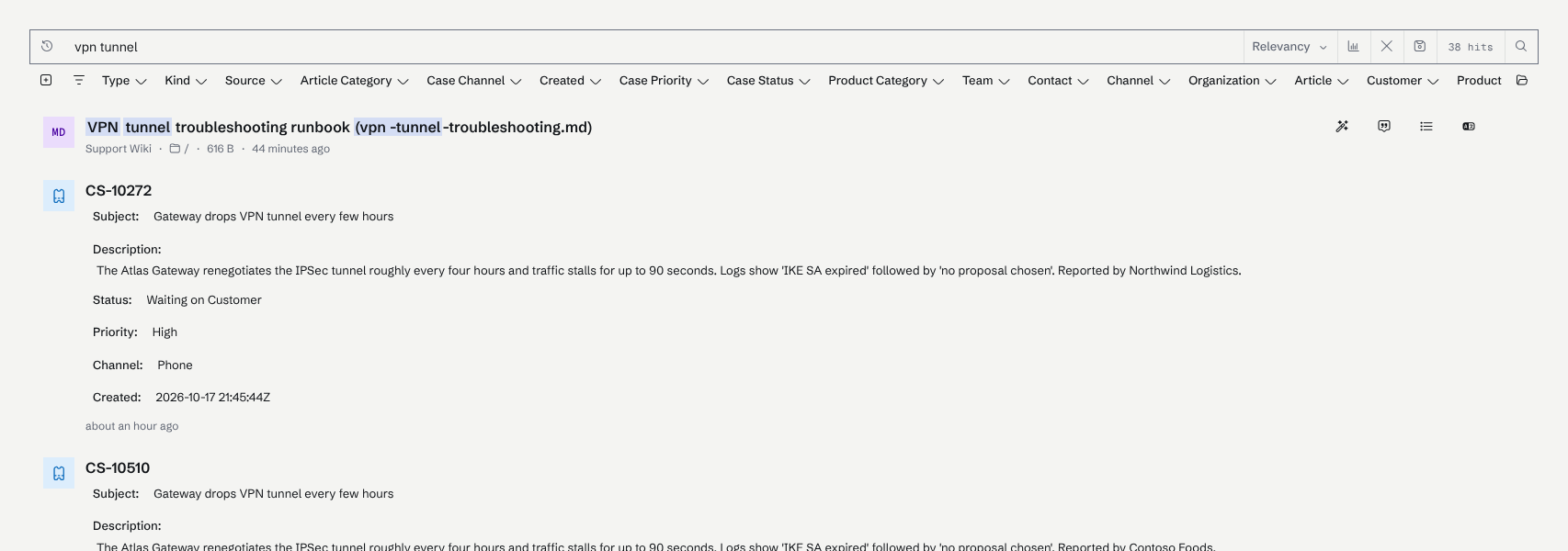Click the CS-10510 subject line text
Viewport: 1568px width, 551px height.
tap(273, 494)
